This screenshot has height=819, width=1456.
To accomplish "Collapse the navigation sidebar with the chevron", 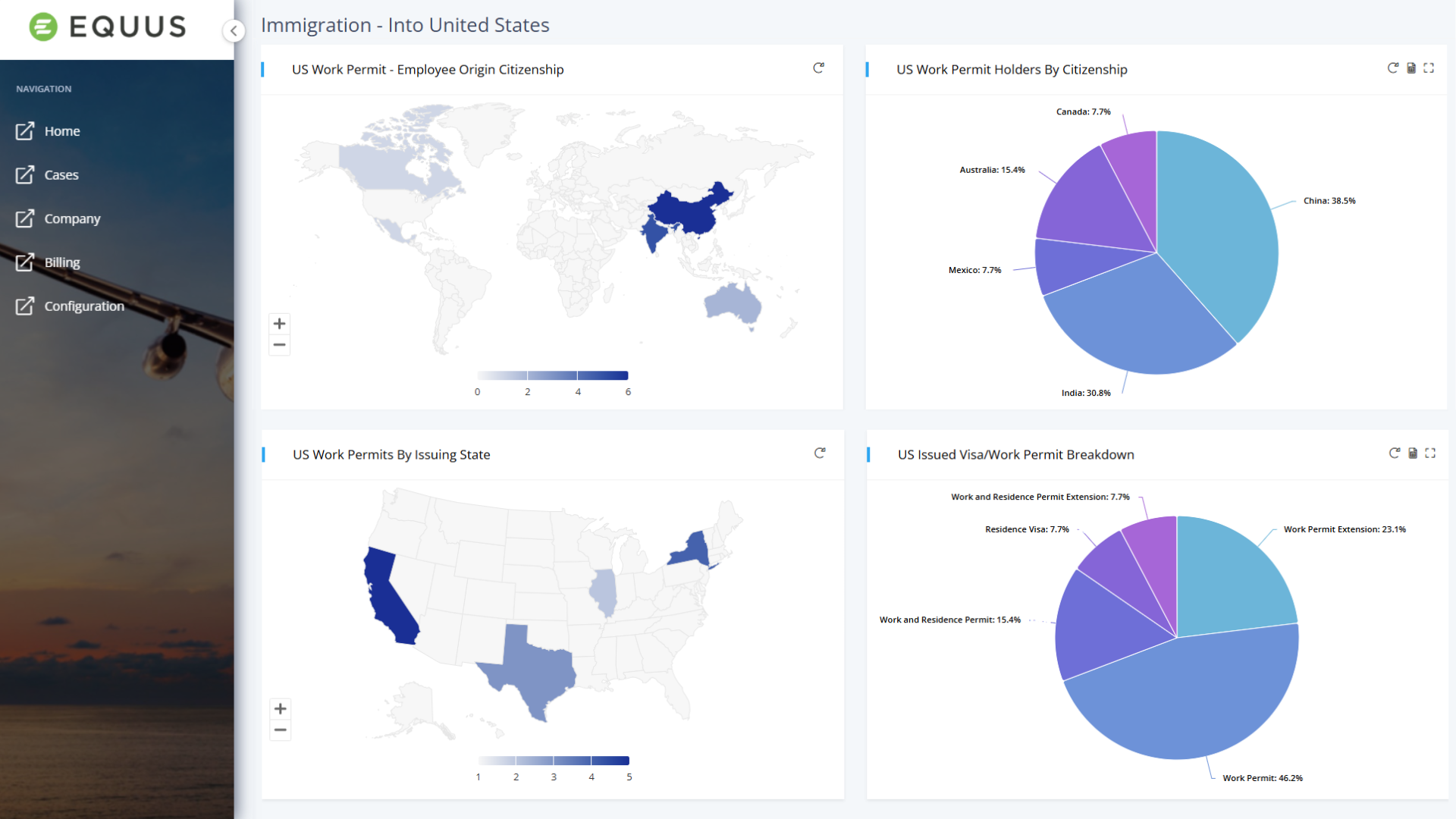I will coord(234,31).
